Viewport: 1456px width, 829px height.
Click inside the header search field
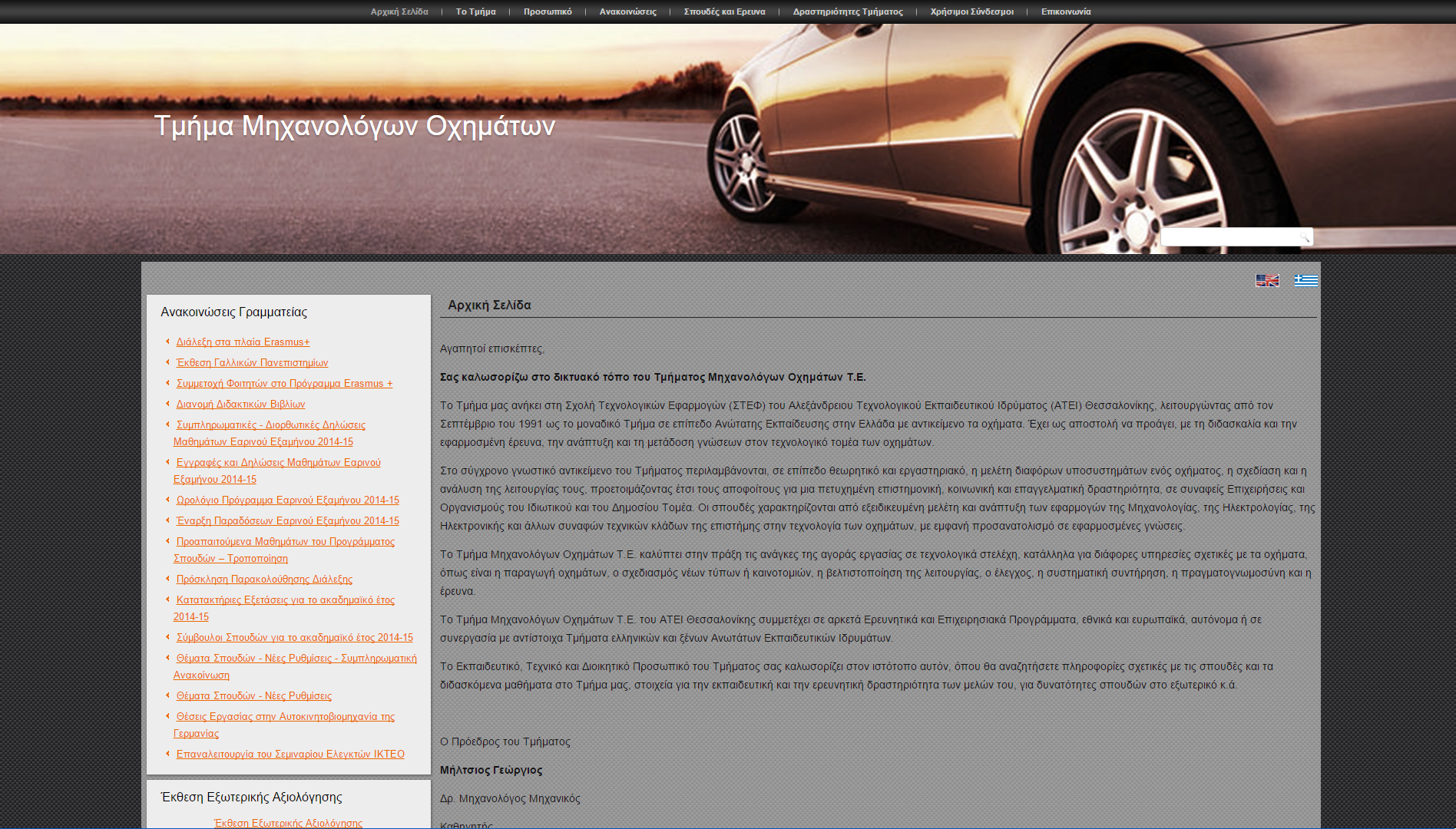(x=1227, y=237)
